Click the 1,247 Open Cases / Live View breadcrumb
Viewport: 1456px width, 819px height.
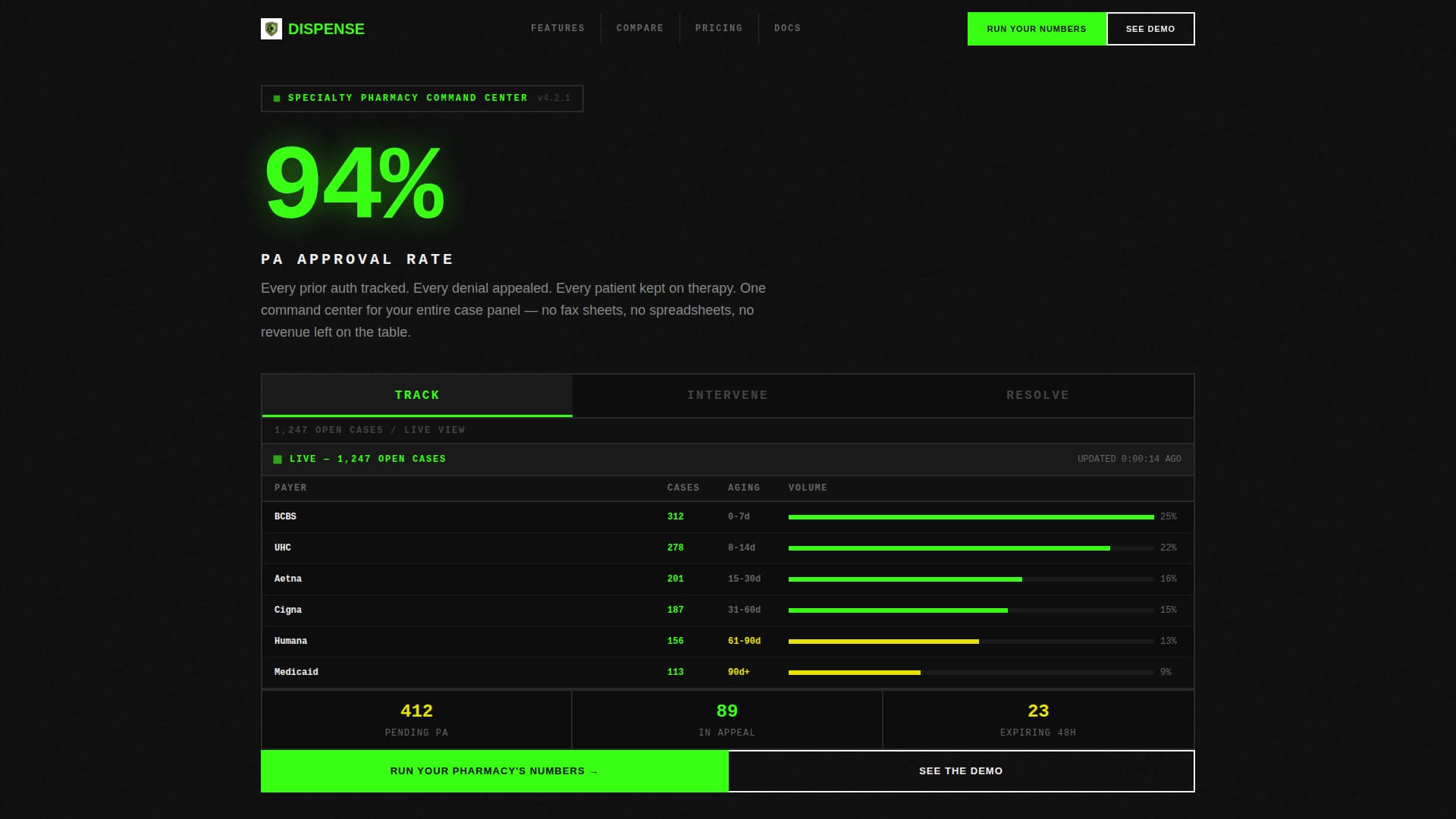[369, 430]
